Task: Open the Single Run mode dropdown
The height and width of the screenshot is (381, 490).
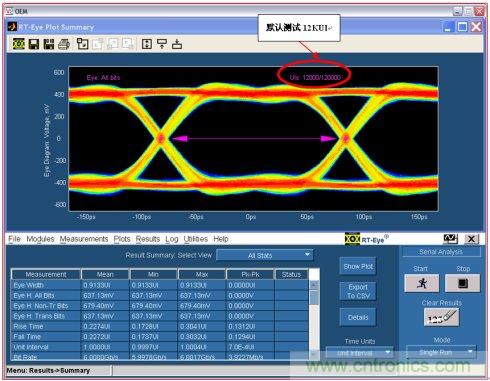Action: pyautogui.click(x=442, y=352)
